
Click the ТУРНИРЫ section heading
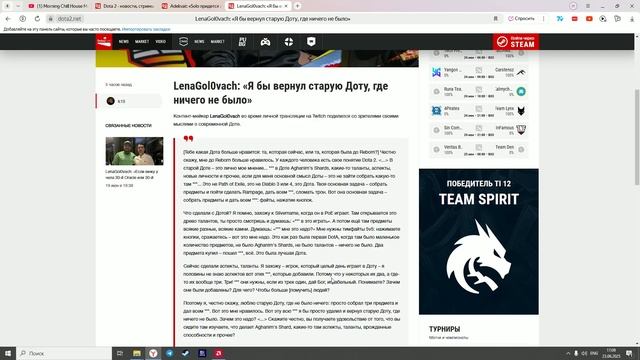(x=444, y=329)
